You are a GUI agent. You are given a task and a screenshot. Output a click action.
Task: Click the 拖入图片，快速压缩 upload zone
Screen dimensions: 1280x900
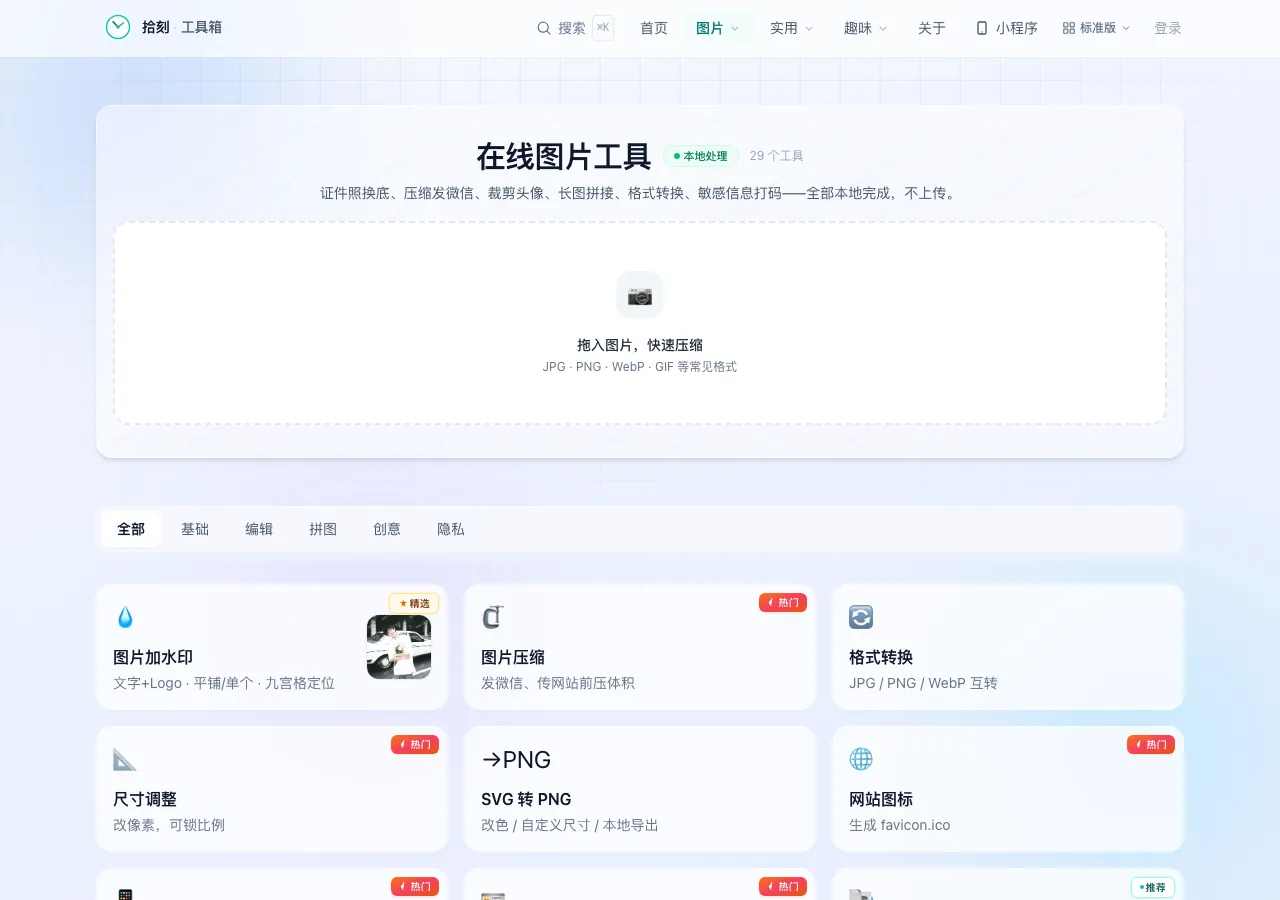(x=640, y=323)
